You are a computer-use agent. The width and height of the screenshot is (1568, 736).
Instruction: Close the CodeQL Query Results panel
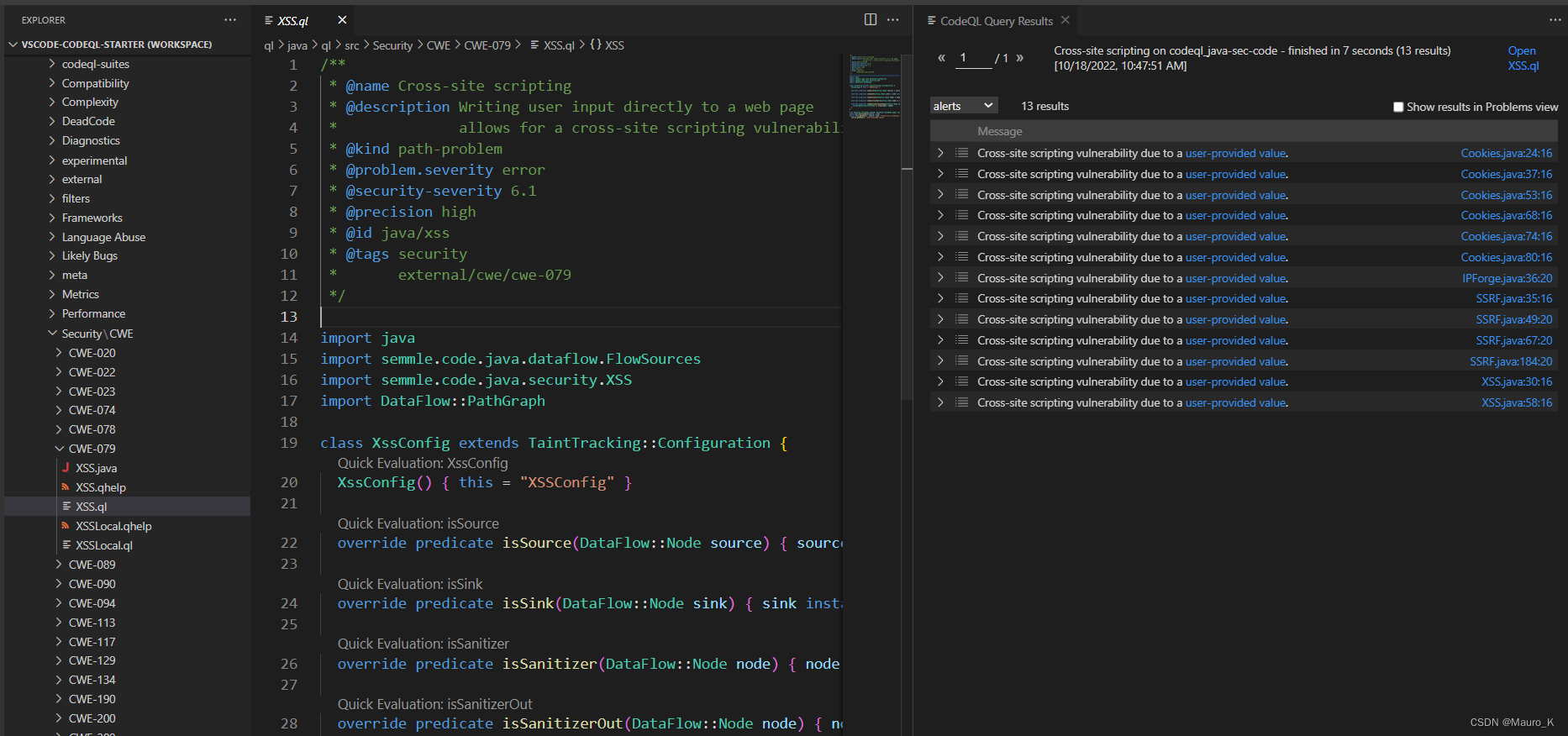coord(1066,20)
